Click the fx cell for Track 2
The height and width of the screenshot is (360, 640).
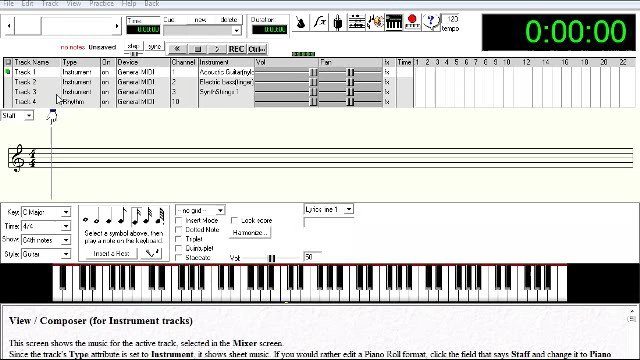pyautogui.click(x=387, y=82)
